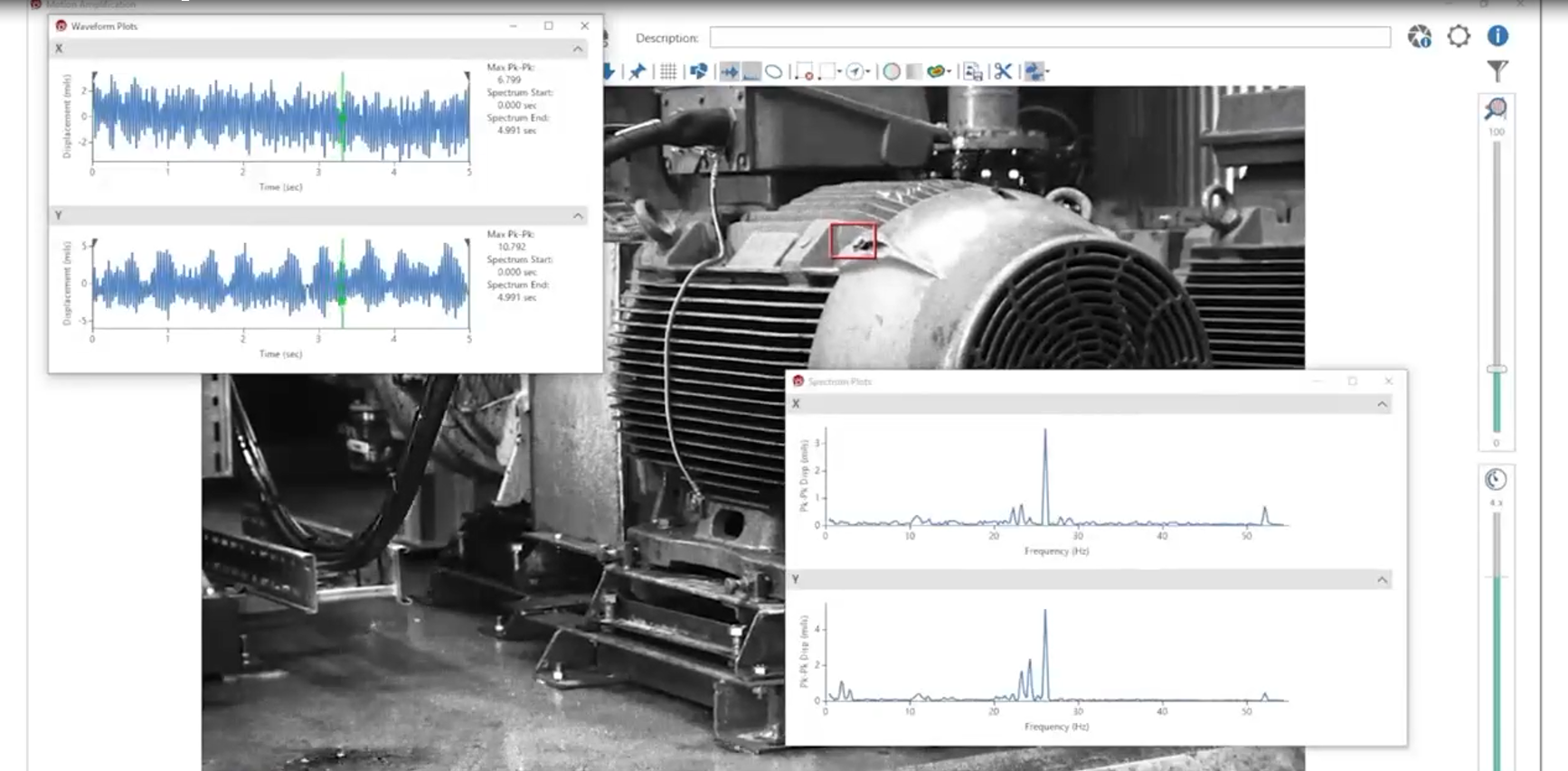Toggle the grid overlay icon
The image size is (1568, 771).
tap(667, 71)
